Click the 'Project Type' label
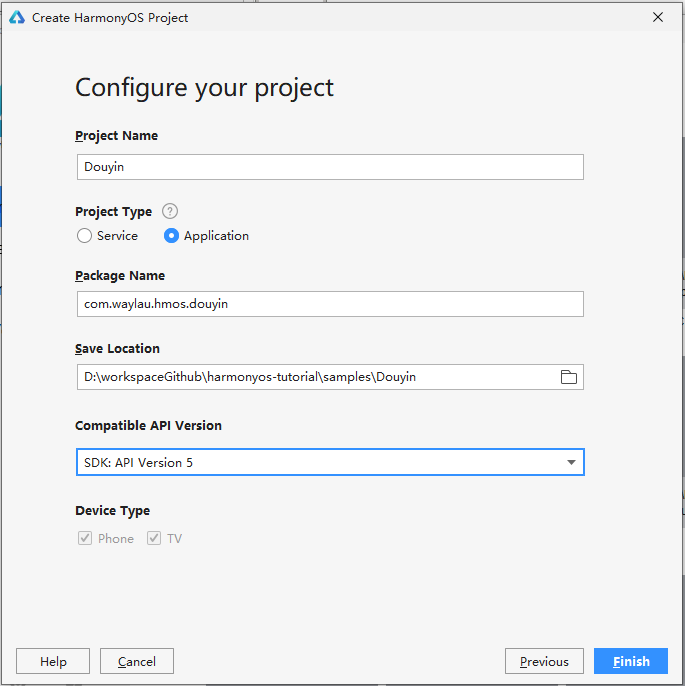Screen dimensions: 685x686 point(114,212)
